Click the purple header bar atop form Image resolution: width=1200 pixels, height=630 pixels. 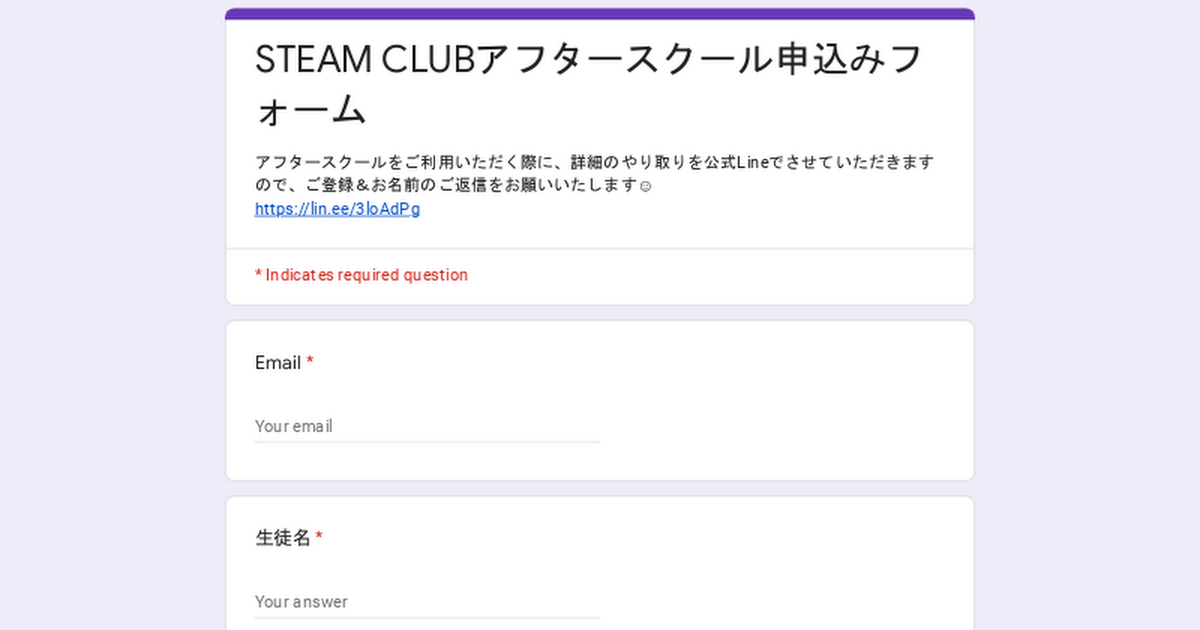point(600,14)
